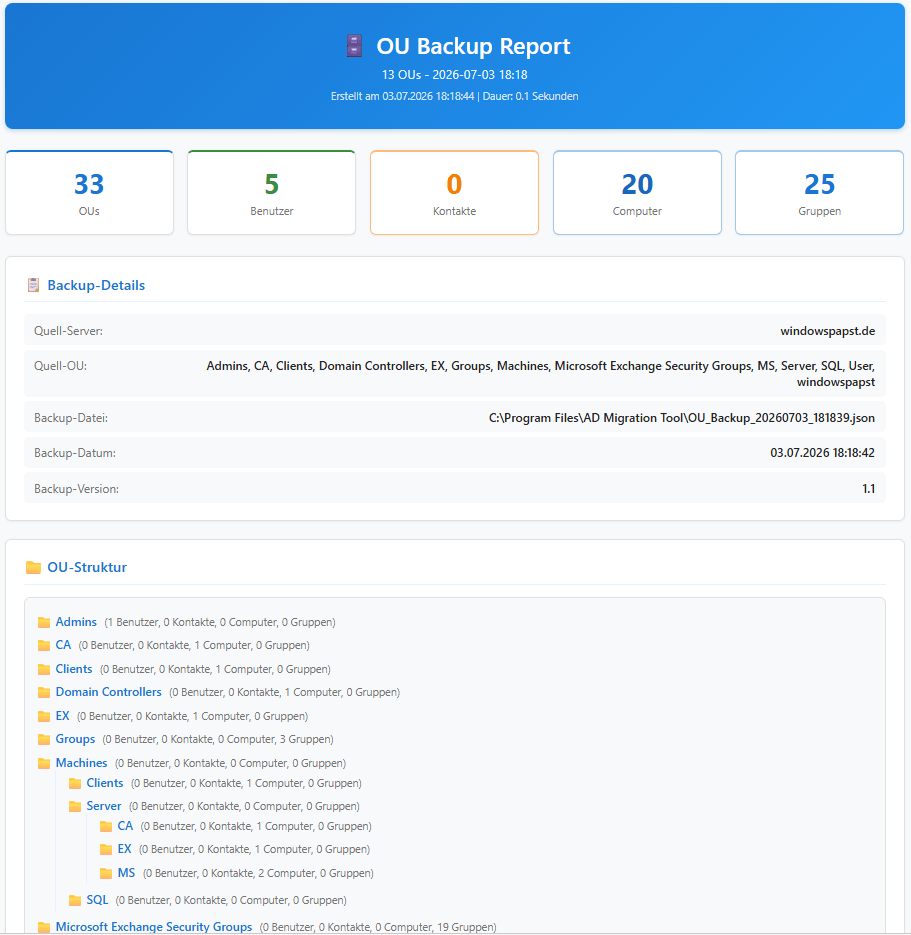
Task: Click the Backup-Version label
Action: [76, 489]
